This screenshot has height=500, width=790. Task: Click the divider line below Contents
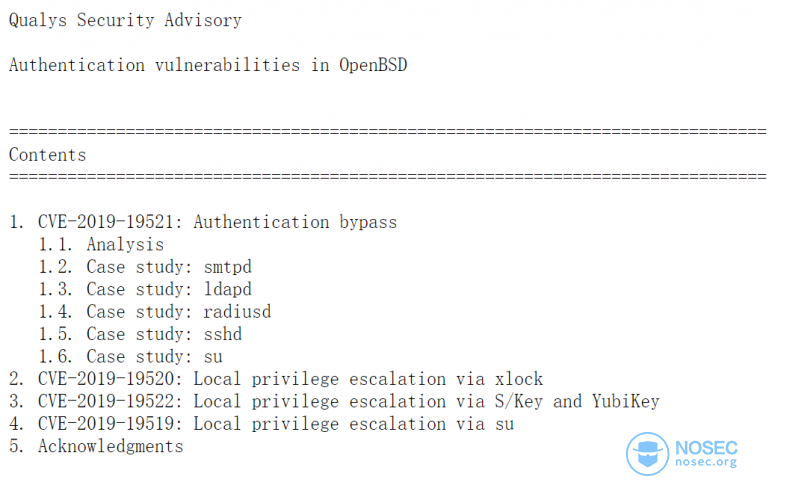(388, 177)
